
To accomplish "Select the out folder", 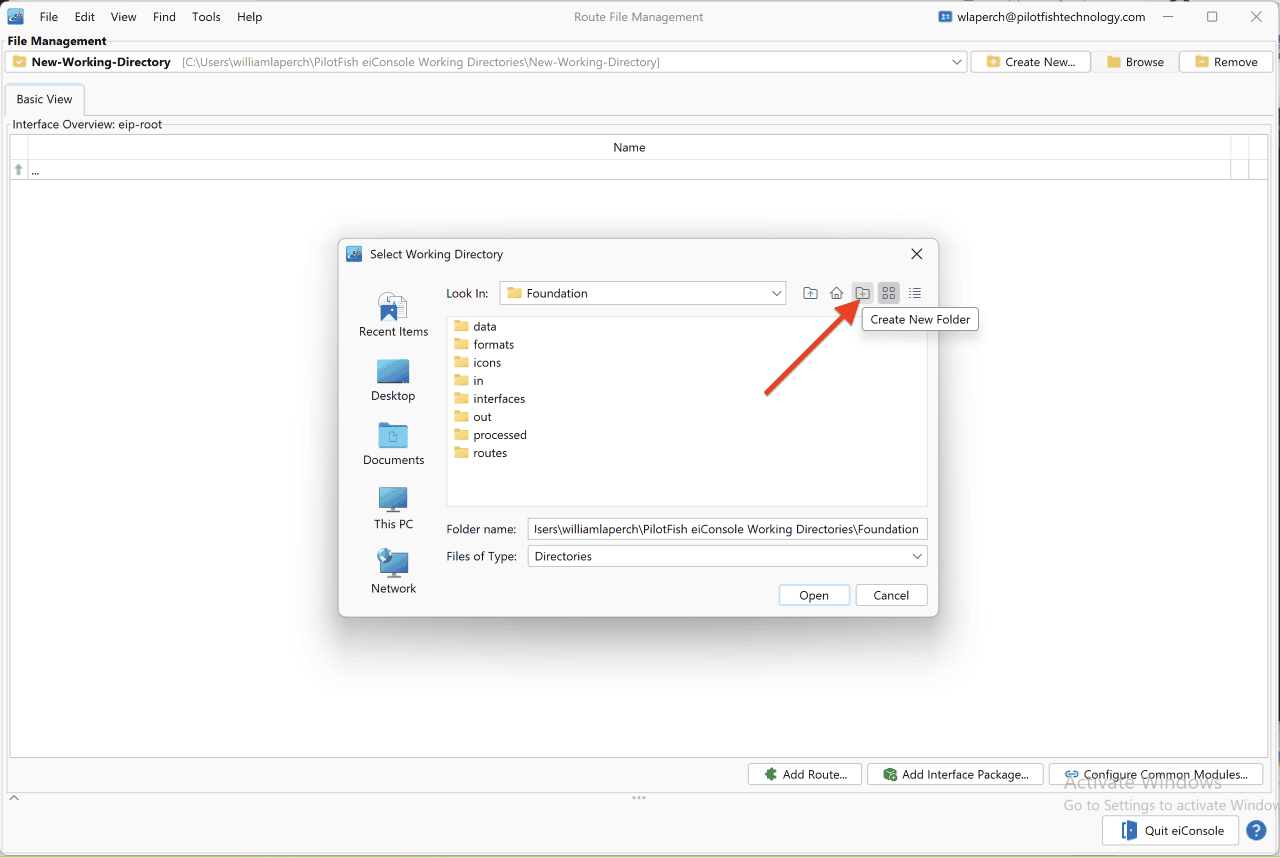I will [472, 416].
